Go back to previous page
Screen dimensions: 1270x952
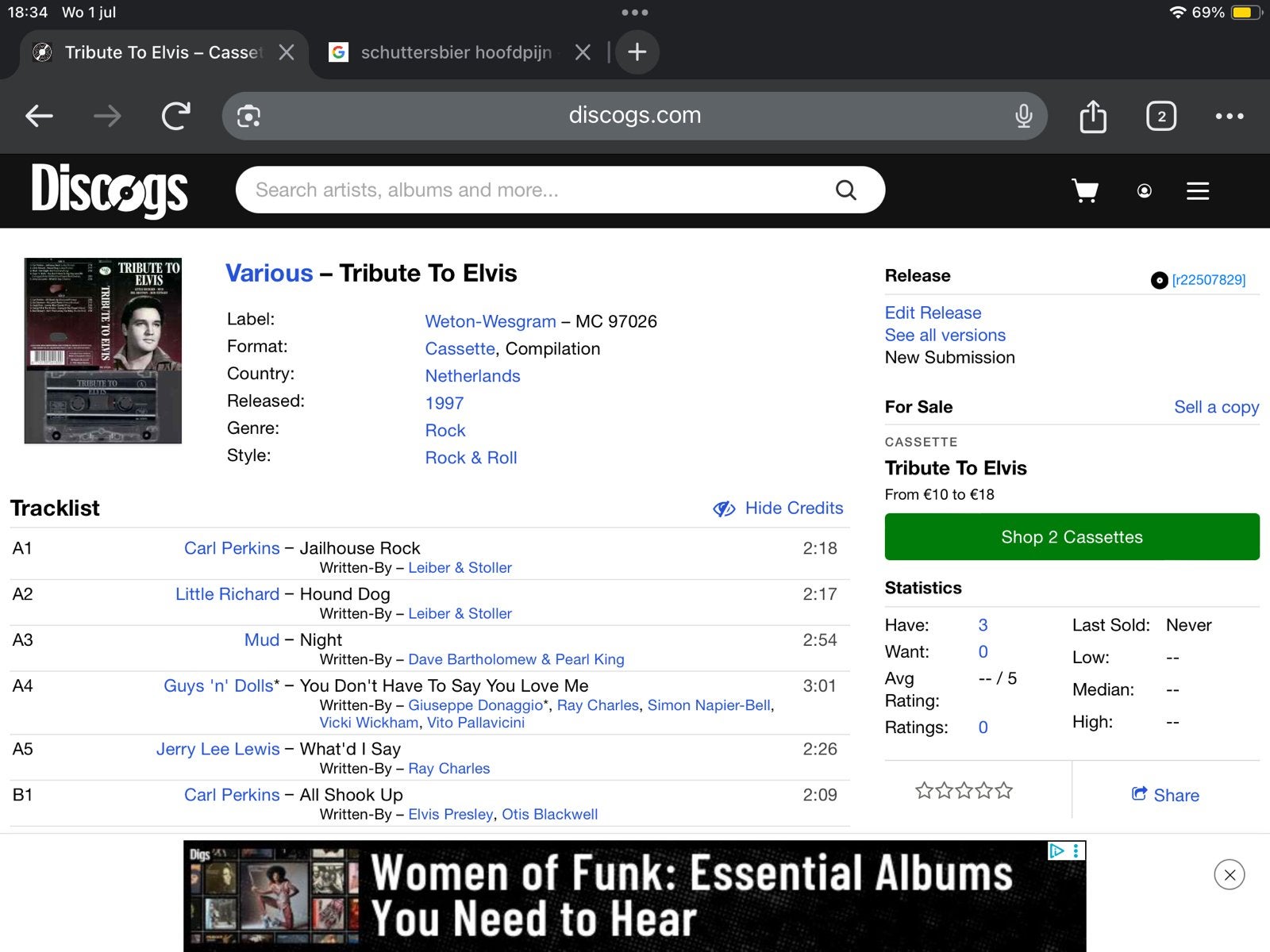point(39,116)
